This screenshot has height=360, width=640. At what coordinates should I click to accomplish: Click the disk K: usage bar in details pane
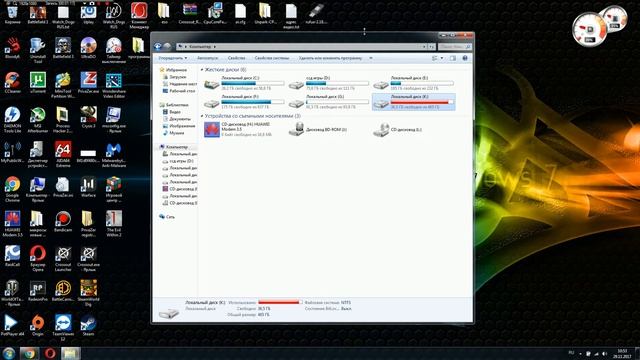tap(280, 302)
